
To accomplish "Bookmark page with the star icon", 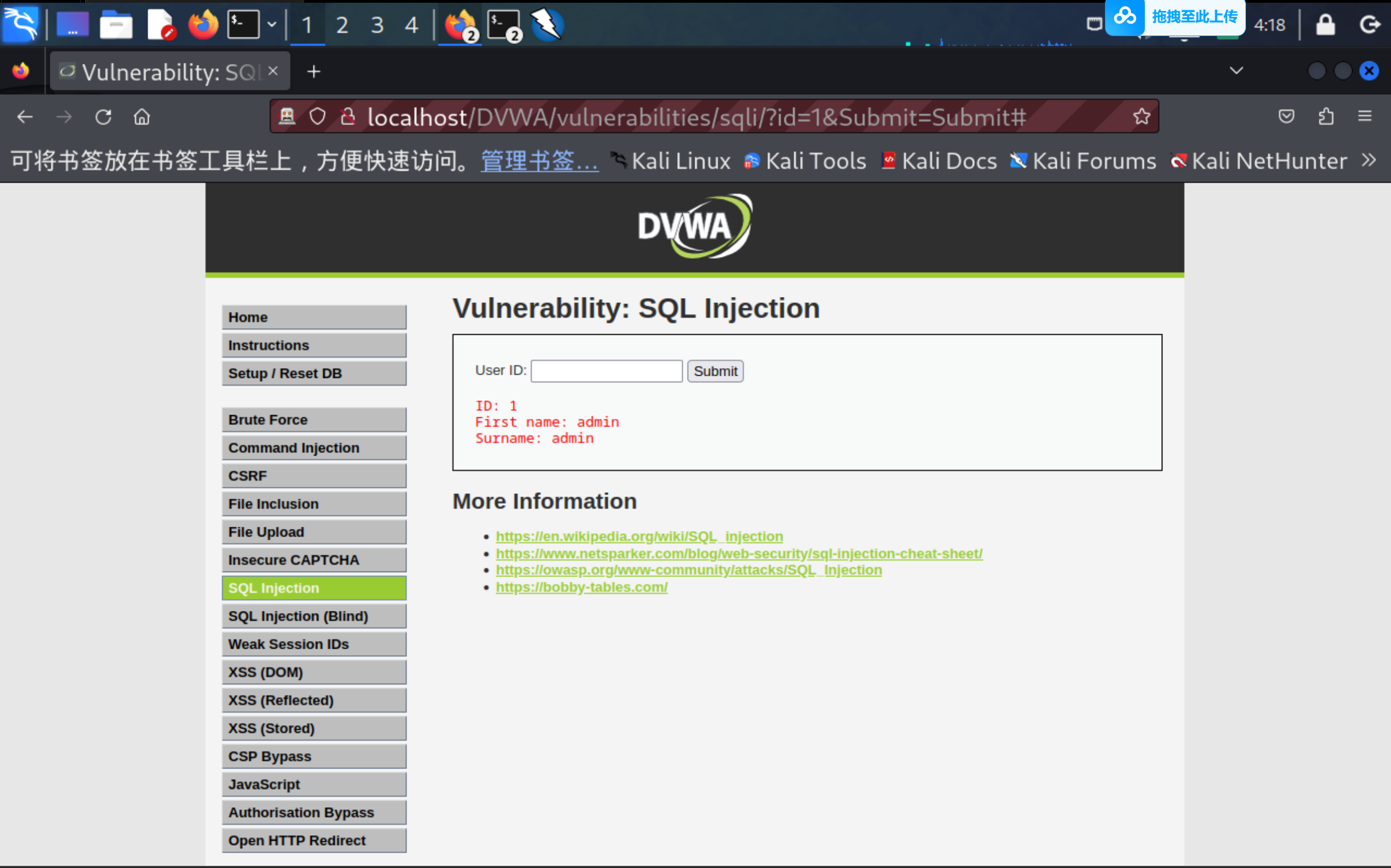I will (1141, 116).
